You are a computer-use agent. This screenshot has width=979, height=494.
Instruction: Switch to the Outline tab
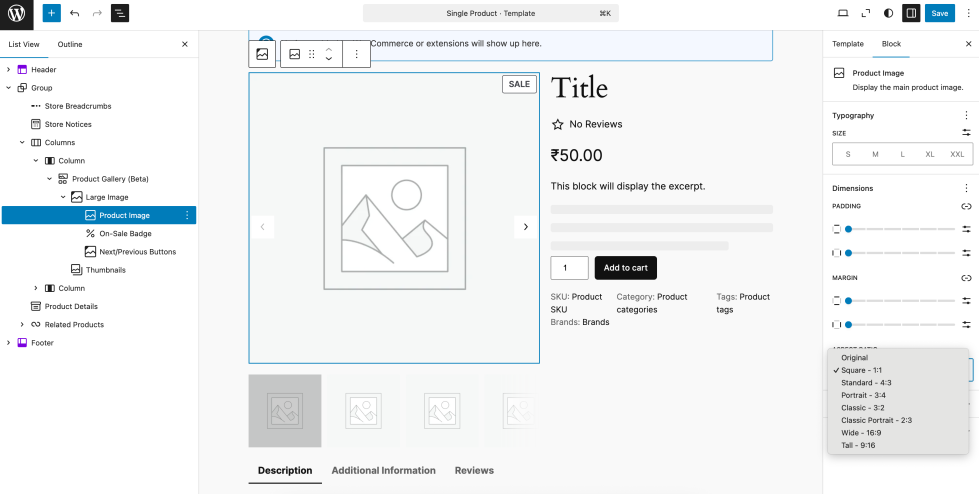click(70, 44)
